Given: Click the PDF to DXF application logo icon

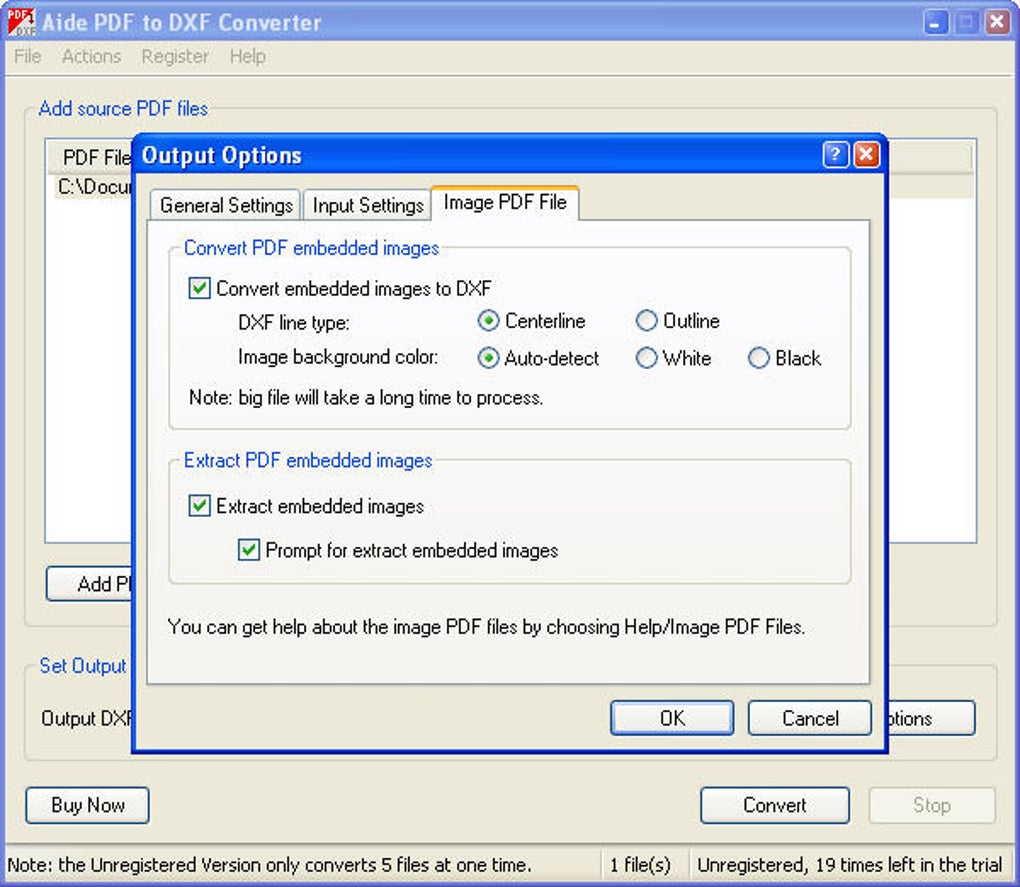Looking at the screenshot, I should pyautogui.click(x=21, y=21).
